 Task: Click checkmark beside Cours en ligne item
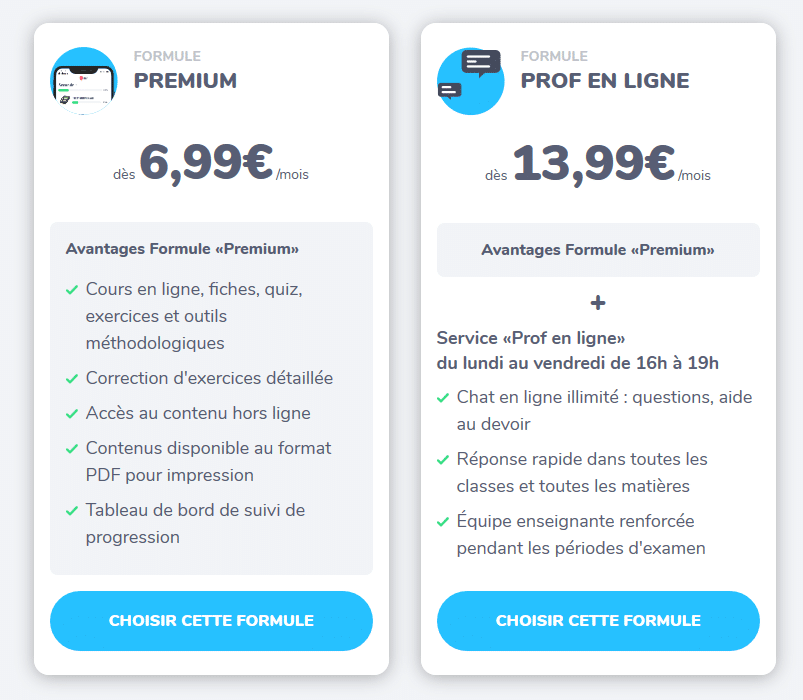click(72, 290)
